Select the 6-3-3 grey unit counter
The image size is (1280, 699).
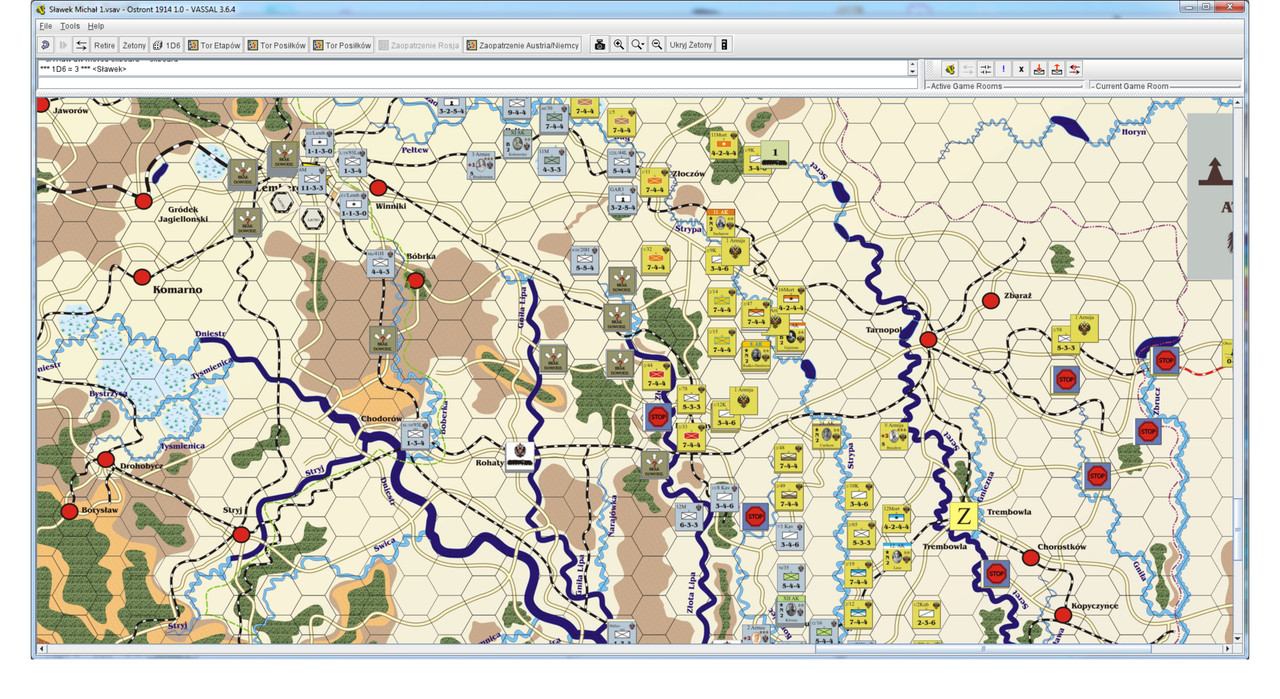point(688,516)
